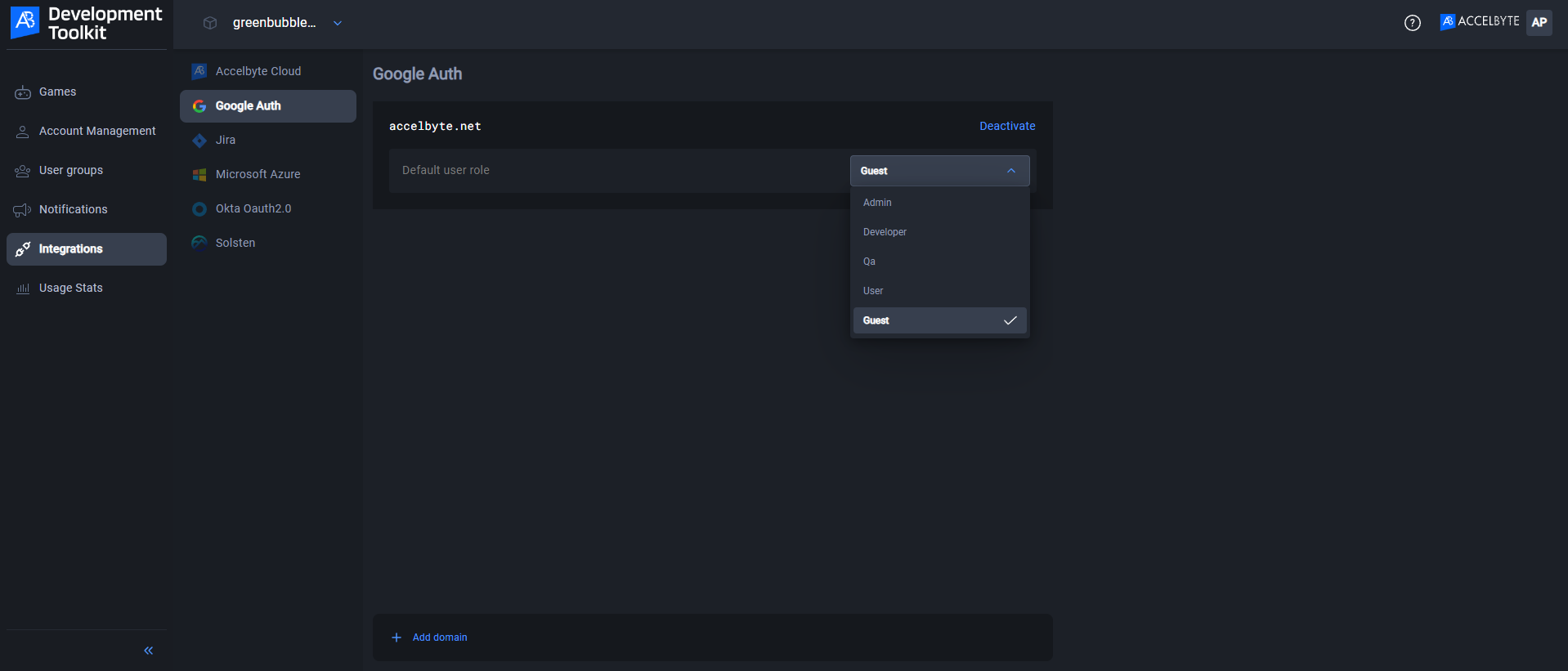This screenshot has width=1568, height=671.
Task: Click the Usage Stats bar chart icon
Action: 23,289
